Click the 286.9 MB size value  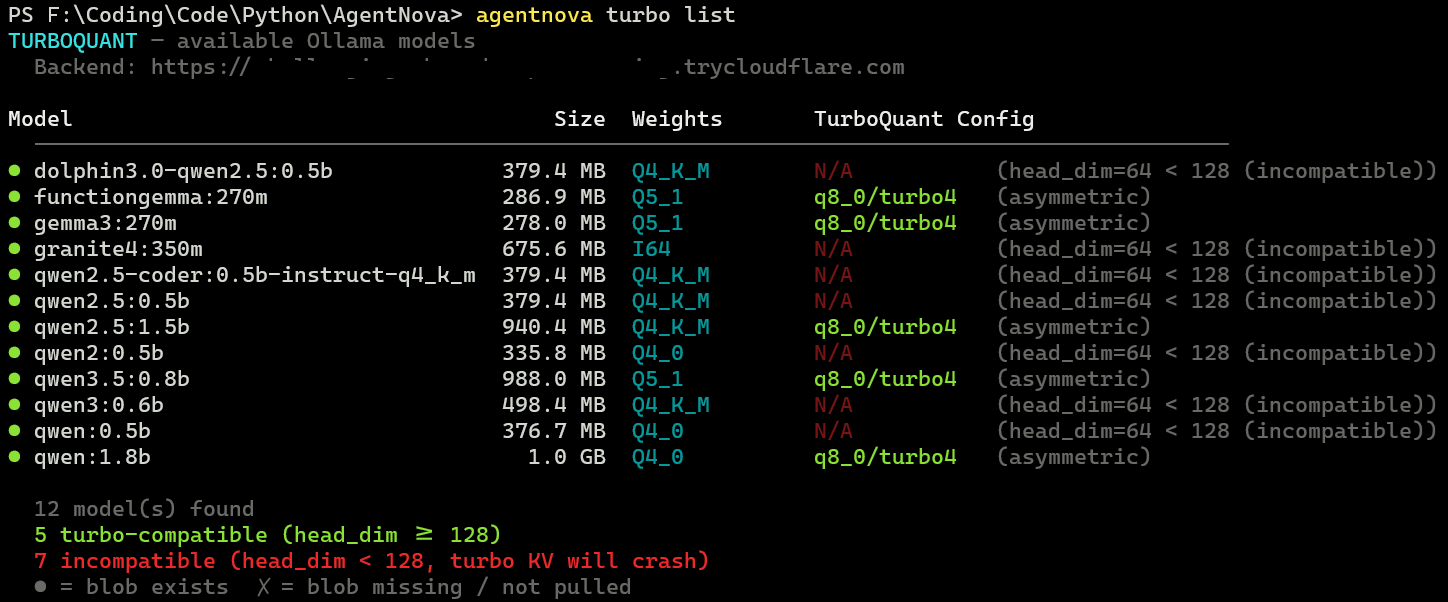point(554,197)
